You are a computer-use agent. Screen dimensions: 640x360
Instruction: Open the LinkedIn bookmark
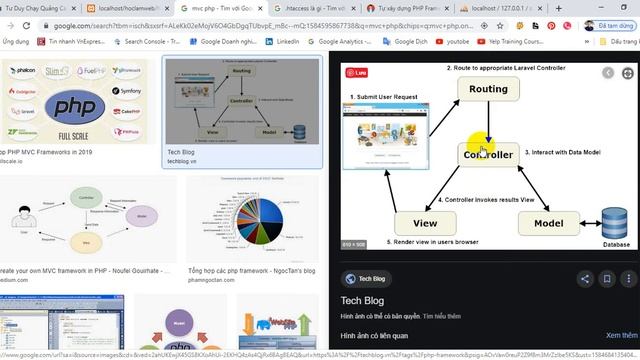coord(282,42)
